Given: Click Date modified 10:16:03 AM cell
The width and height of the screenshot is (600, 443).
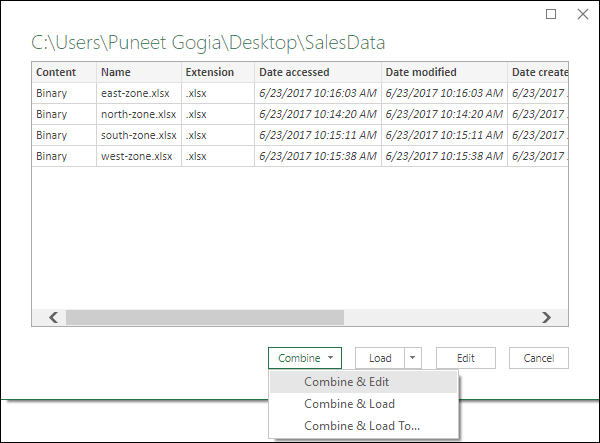Looking at the screenshot, I should [x=444, y=93].
